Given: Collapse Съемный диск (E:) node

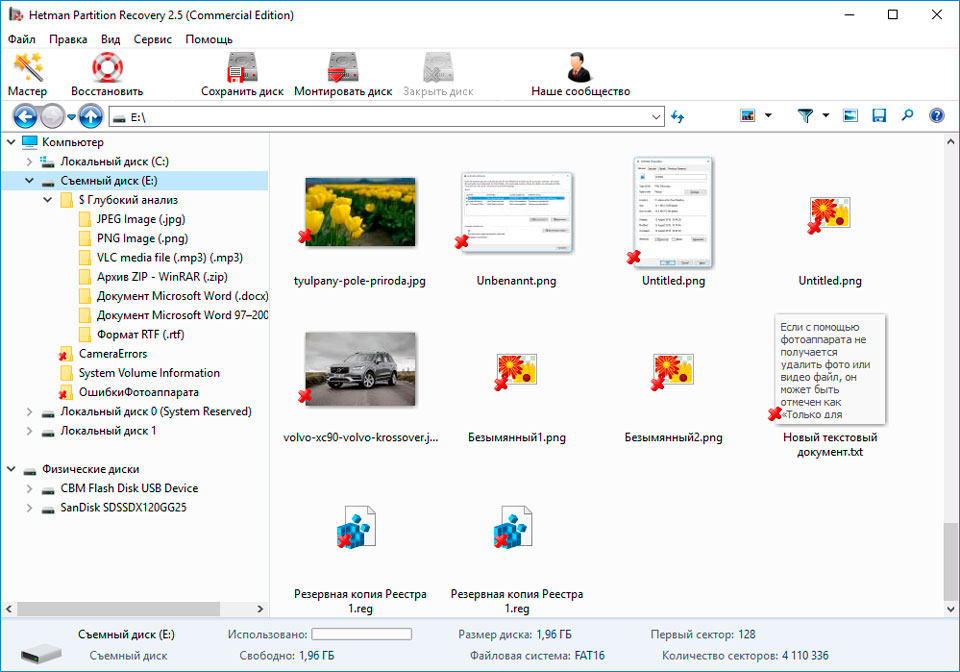Looking at the screenshot, I should [x=29, y=181].
